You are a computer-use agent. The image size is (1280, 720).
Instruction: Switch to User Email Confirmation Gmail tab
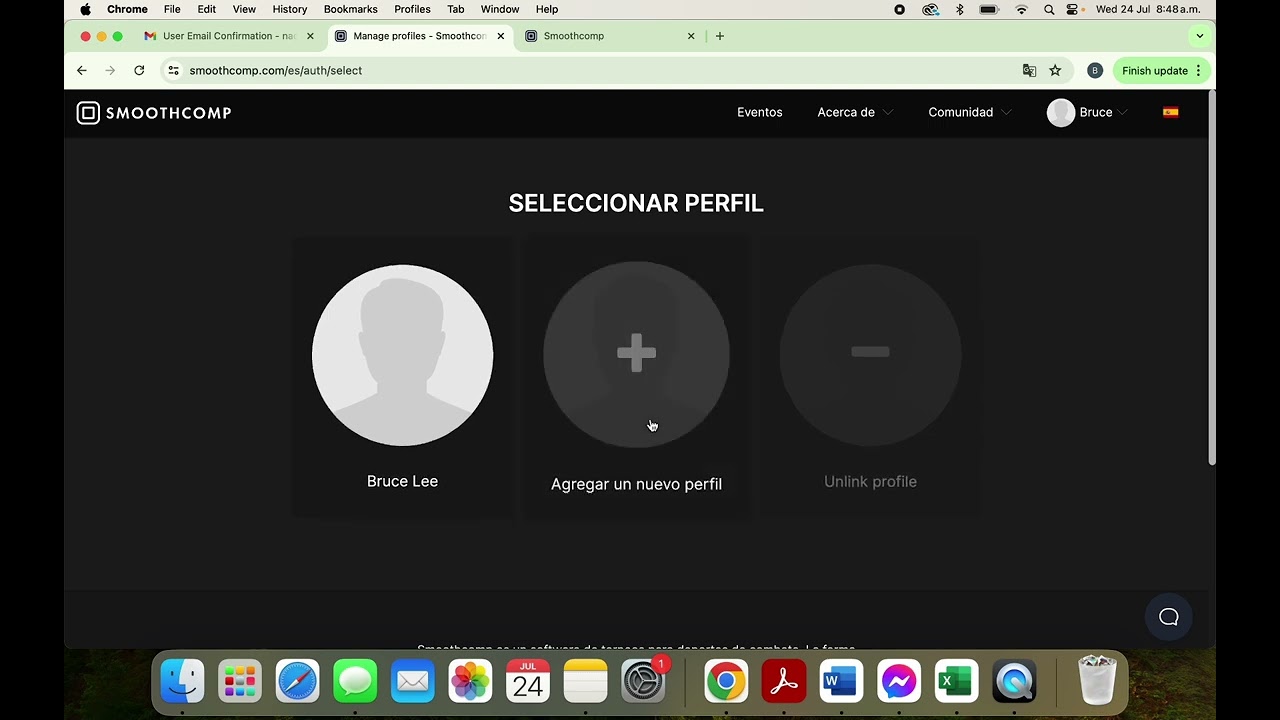229,36
